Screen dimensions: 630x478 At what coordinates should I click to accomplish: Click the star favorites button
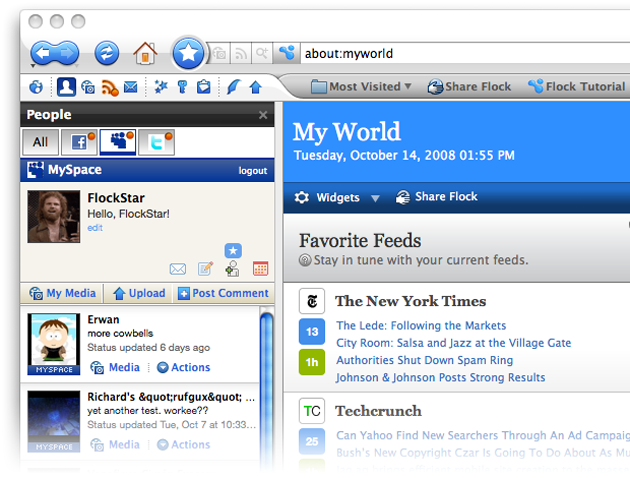point(188,53)
